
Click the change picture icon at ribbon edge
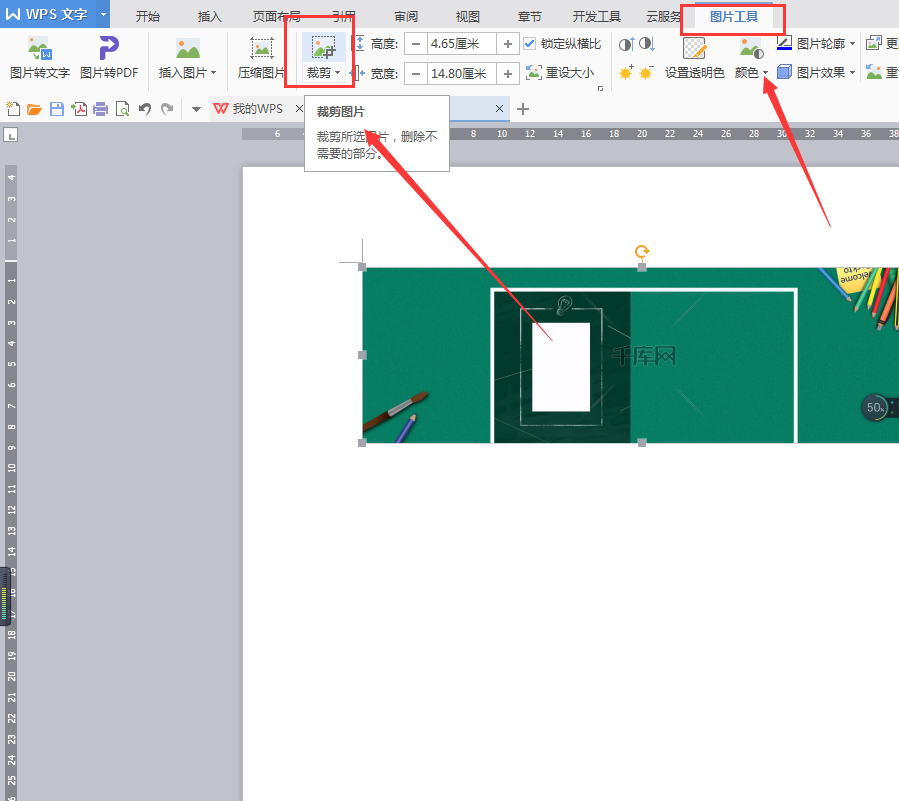point(874,43)
